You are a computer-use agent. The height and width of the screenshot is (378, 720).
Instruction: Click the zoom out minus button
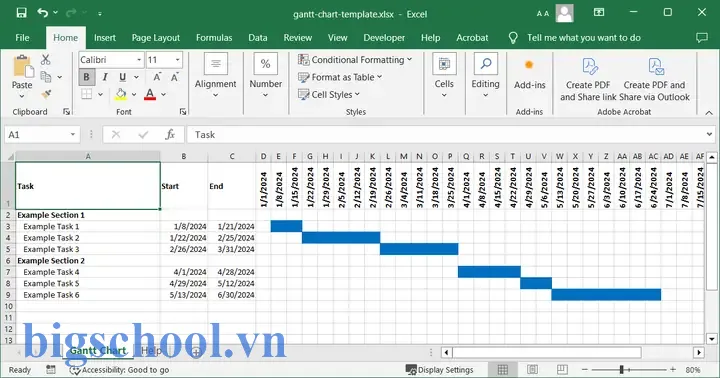pyautogui.click(x=585, y=370)
